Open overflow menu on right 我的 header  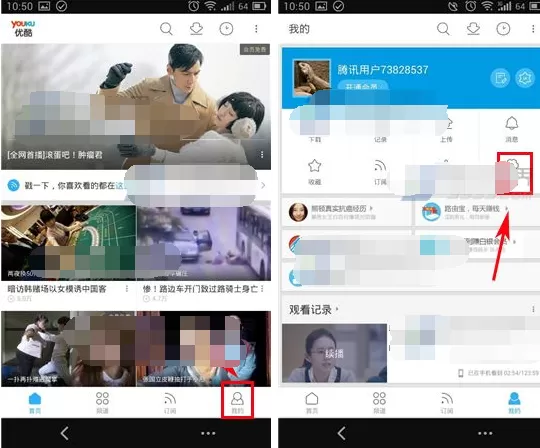click(533, 29)
